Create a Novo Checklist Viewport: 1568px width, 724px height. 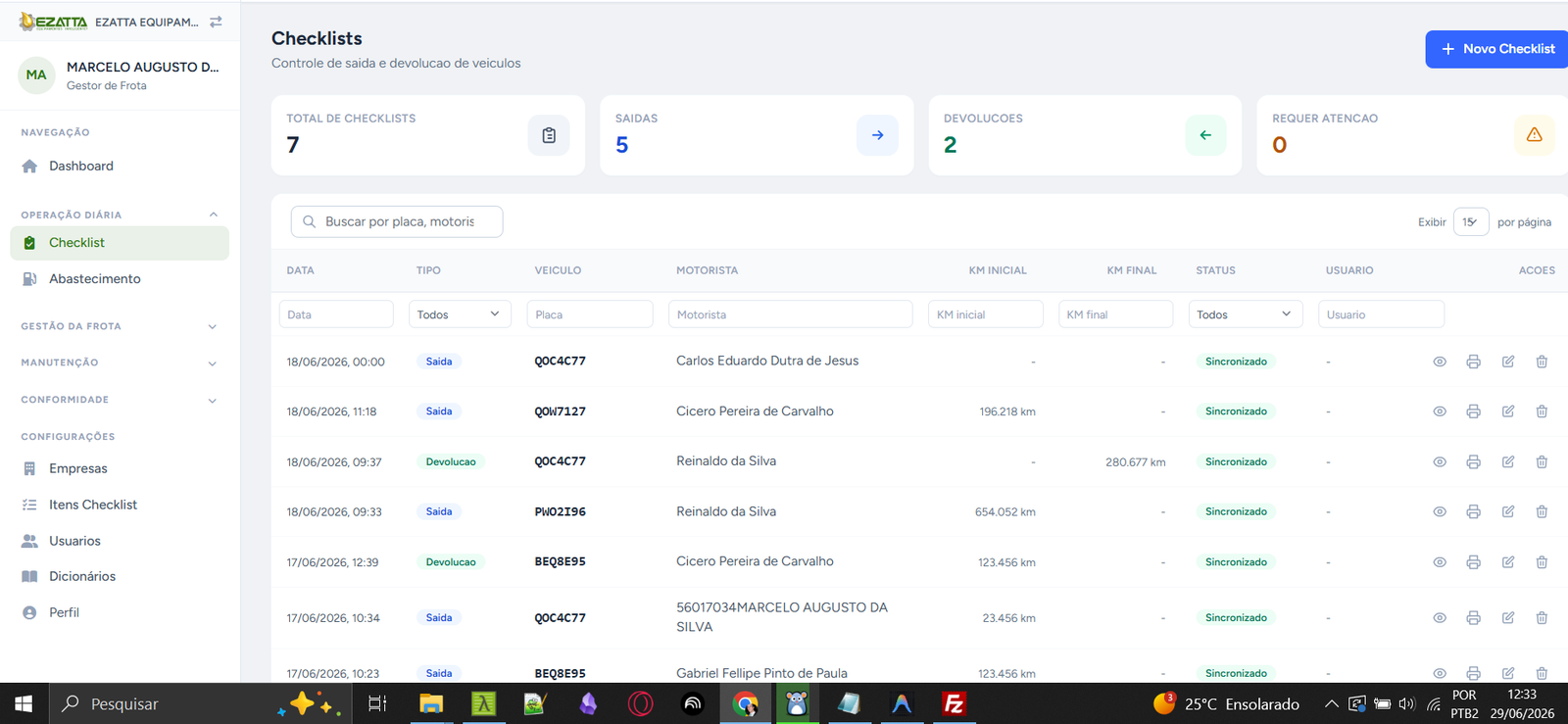click(1496, 49)
